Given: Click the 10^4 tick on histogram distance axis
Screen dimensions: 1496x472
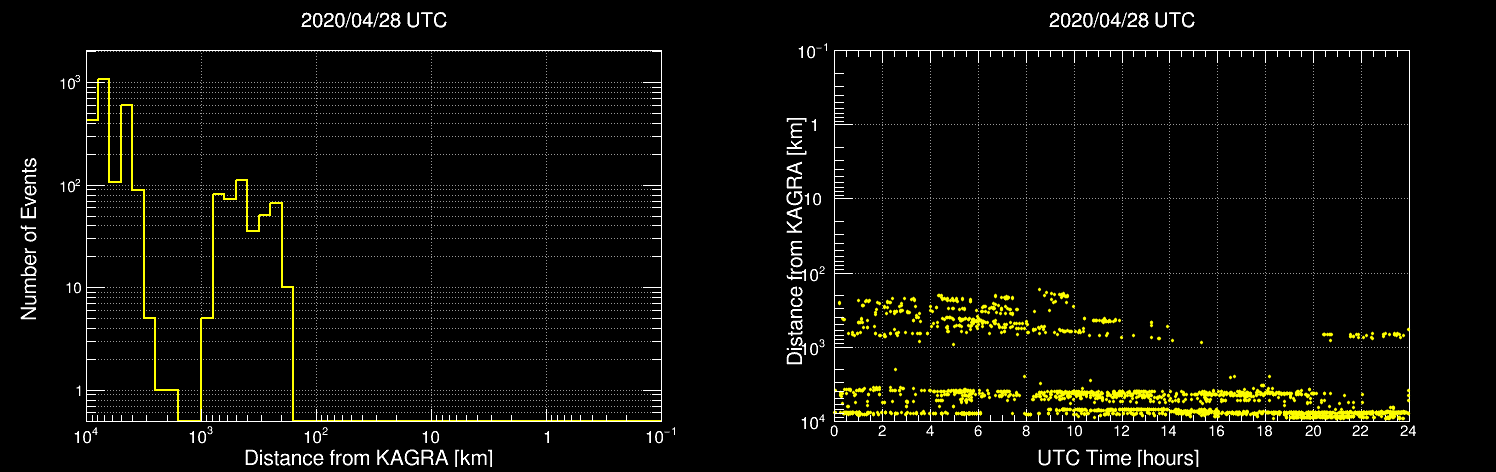Looking at the screenshot, I should 86,435.
